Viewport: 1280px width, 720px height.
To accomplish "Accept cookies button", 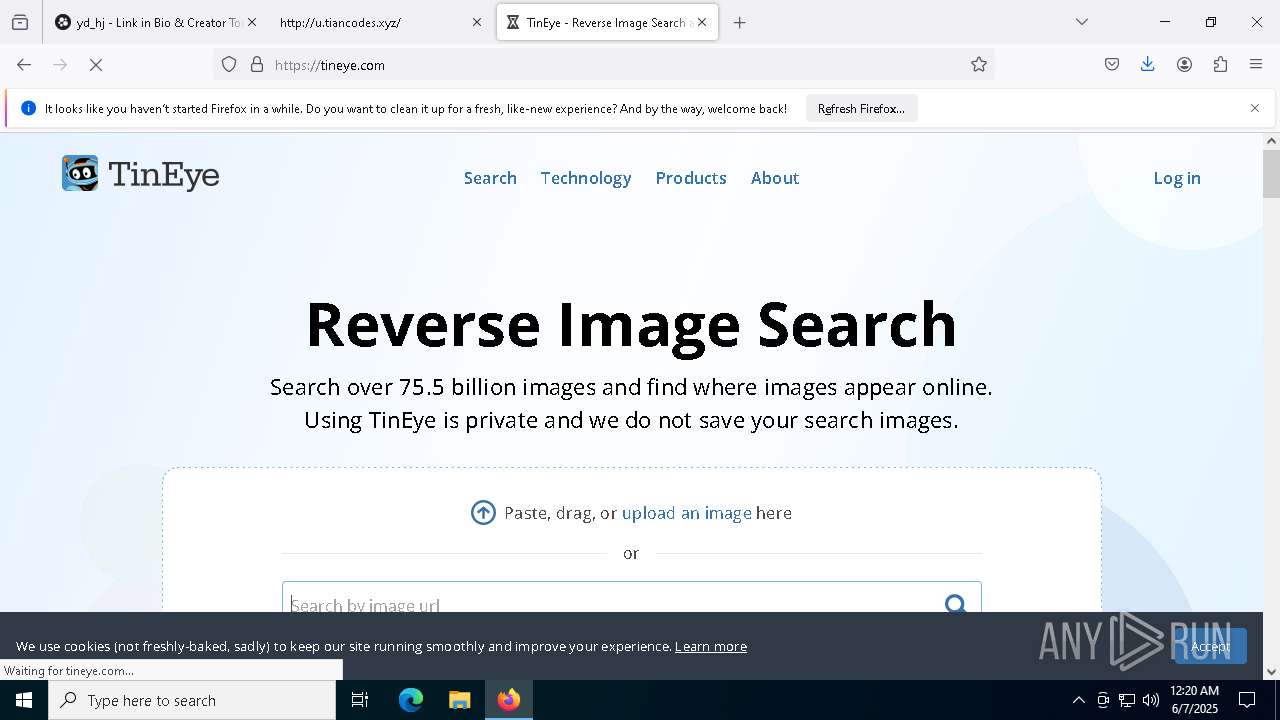I will pyautogui.click(x=1211, y=646).
